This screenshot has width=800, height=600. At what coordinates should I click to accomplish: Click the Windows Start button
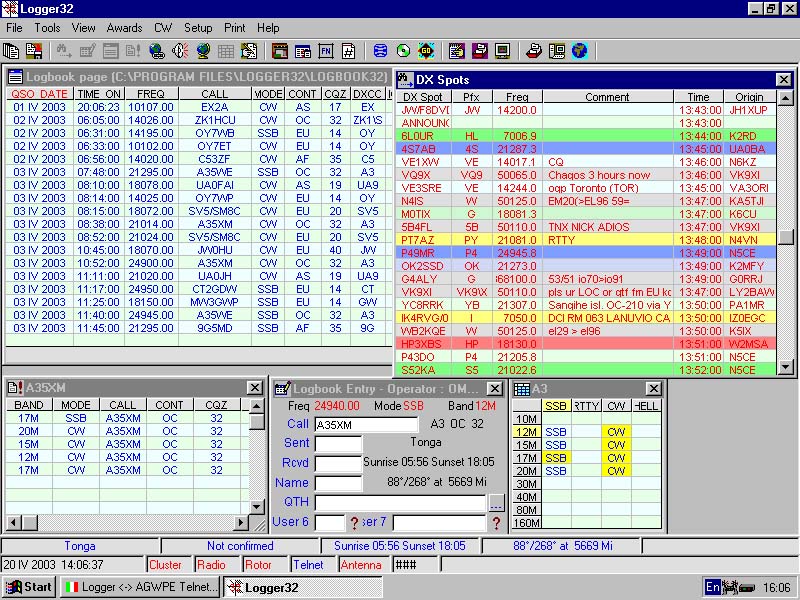(x=29, y=587)
